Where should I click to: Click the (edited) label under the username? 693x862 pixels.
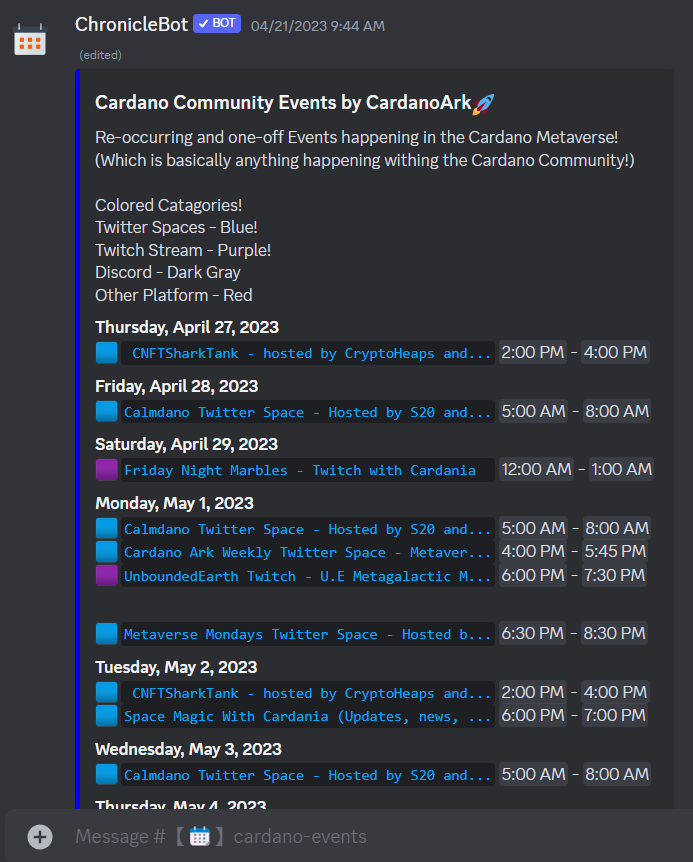point(100,55)
